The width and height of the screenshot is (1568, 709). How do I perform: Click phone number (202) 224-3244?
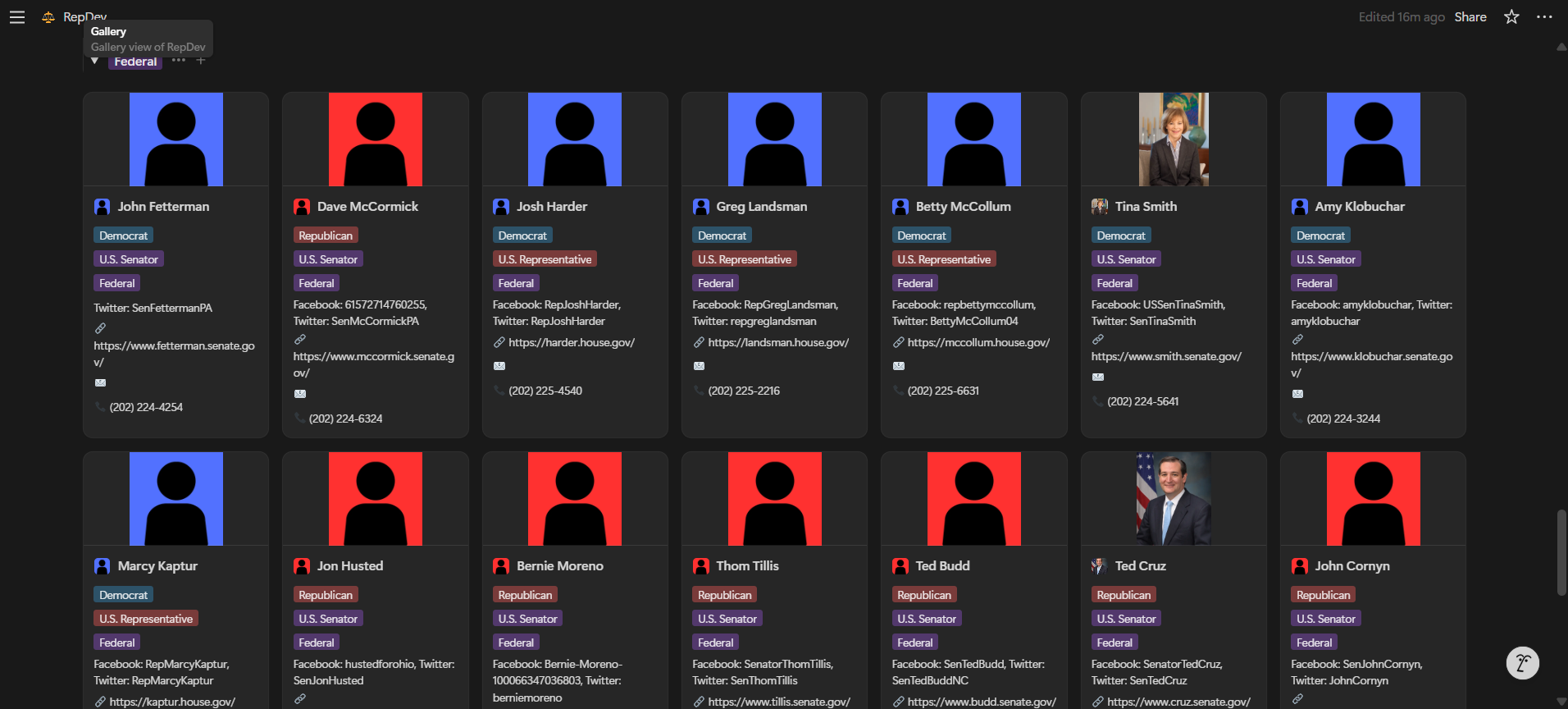pyautogui.click(x=1343, y=419)
